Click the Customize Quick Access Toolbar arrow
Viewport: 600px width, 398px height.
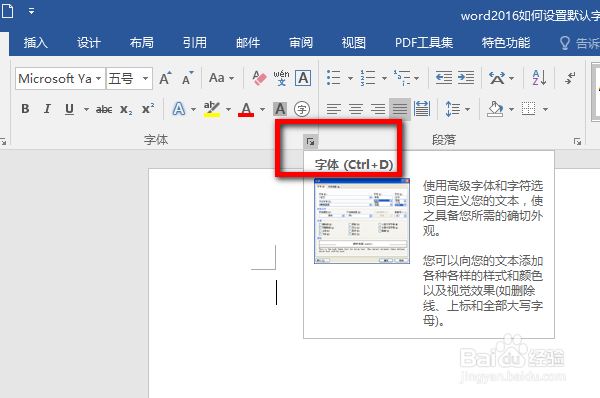point(31,11)
